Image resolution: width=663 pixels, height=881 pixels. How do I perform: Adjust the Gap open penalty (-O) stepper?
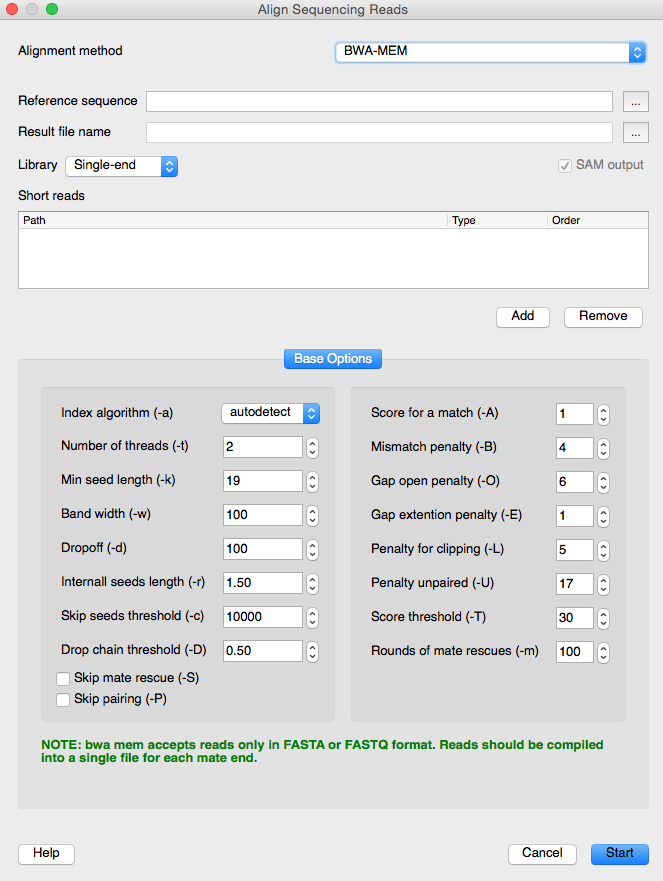pyautogui.click(x=603, y=483)
